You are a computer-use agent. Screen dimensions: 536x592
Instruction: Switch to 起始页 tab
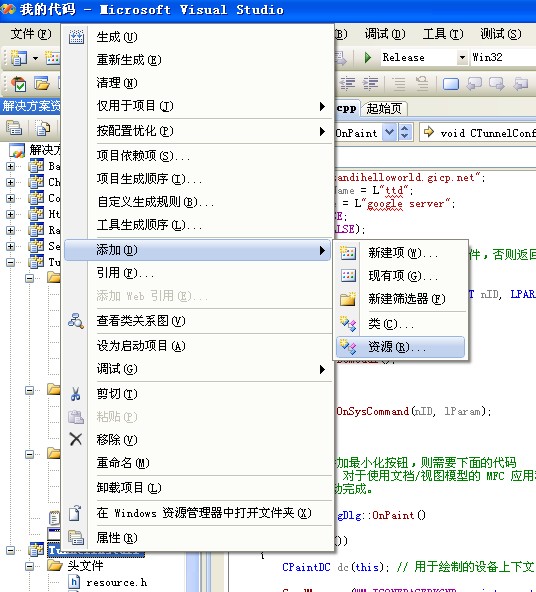(x=384, y=109)
